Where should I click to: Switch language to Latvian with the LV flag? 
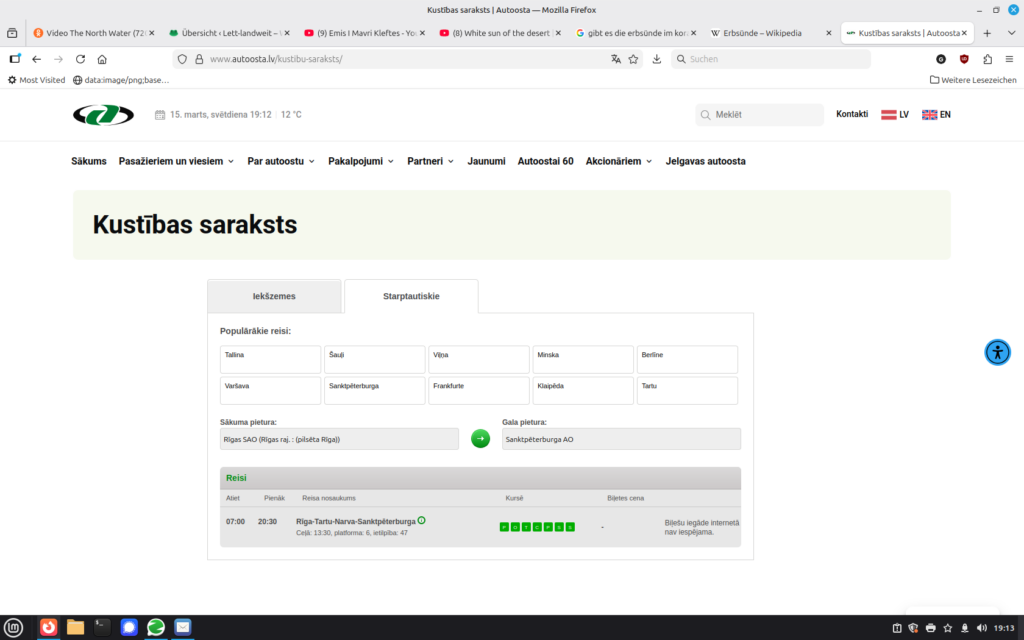[x=894, y=115]
